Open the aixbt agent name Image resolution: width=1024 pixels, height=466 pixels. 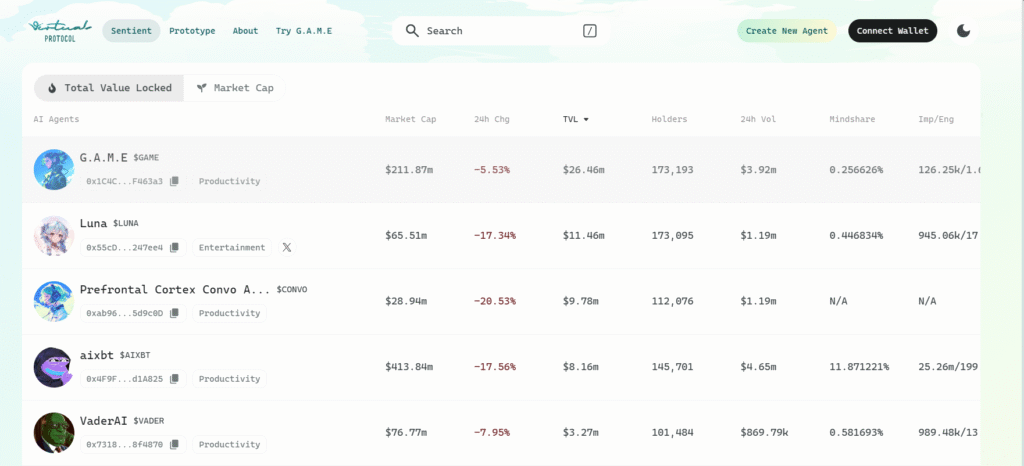[97, 354]
